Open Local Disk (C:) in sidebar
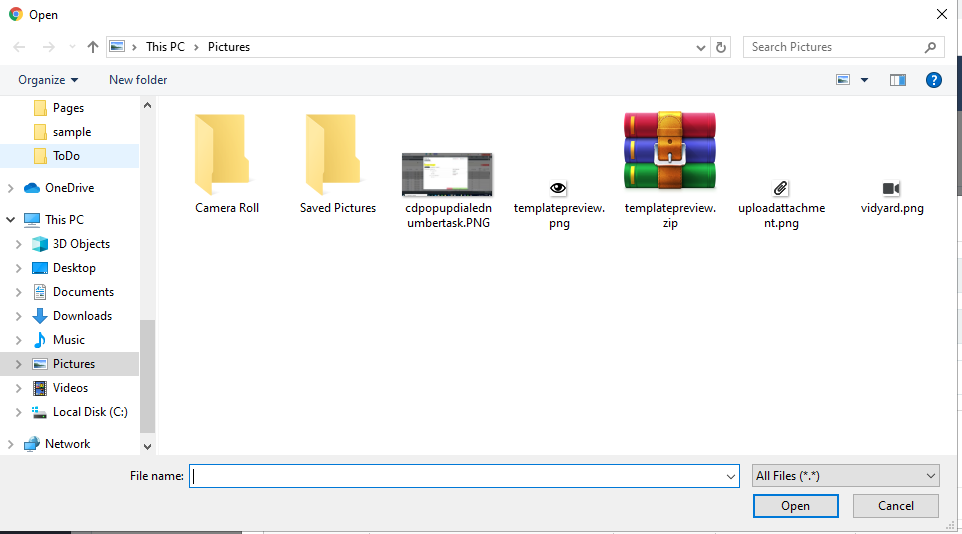962x534 pixels. 90,412
